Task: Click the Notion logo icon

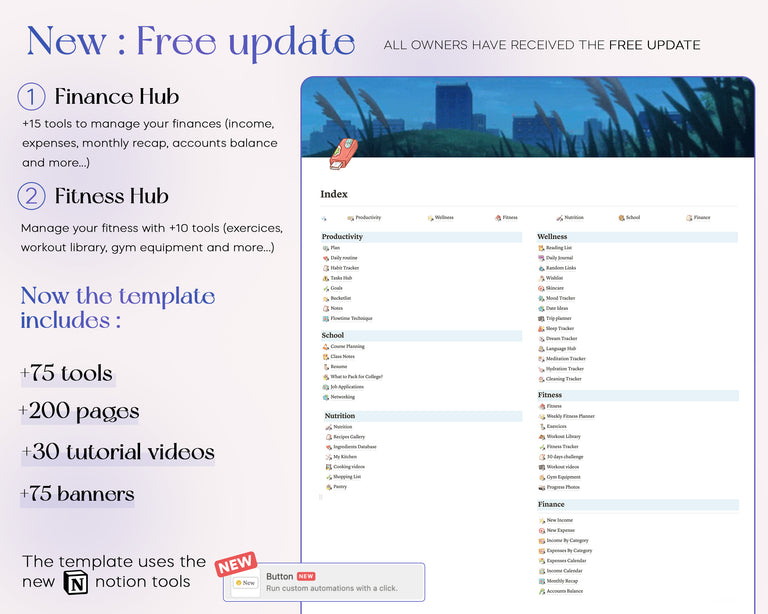Action: click(x=76, y=582)
